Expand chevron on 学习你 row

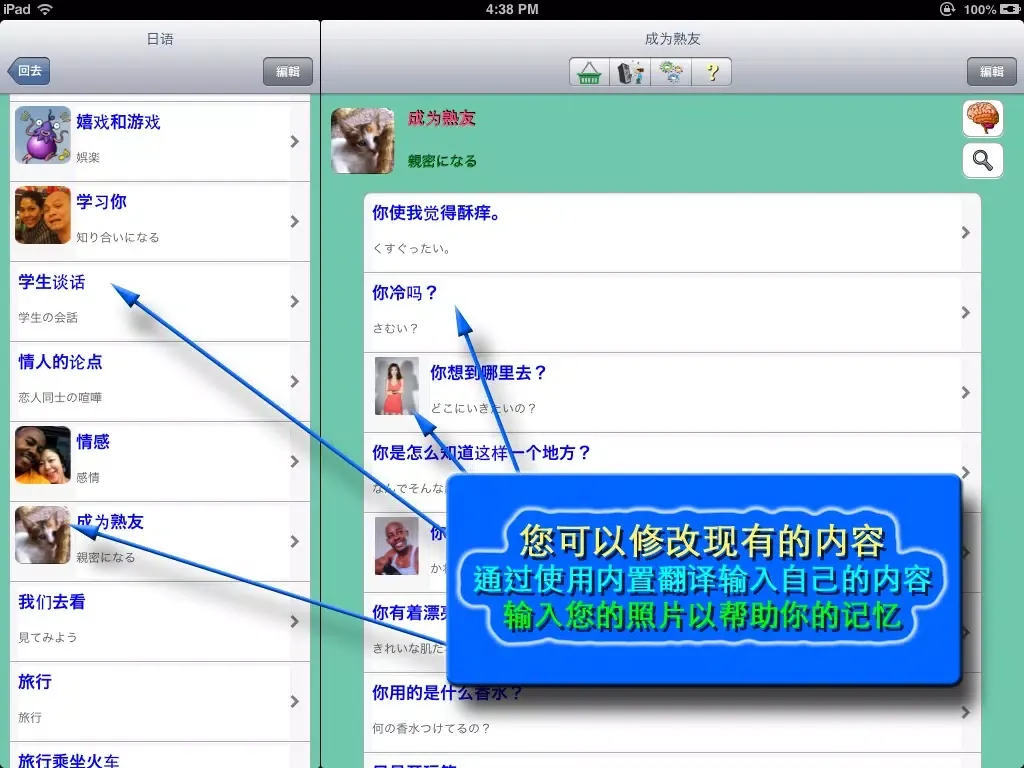pyautogui.click(x=295, y=222)
